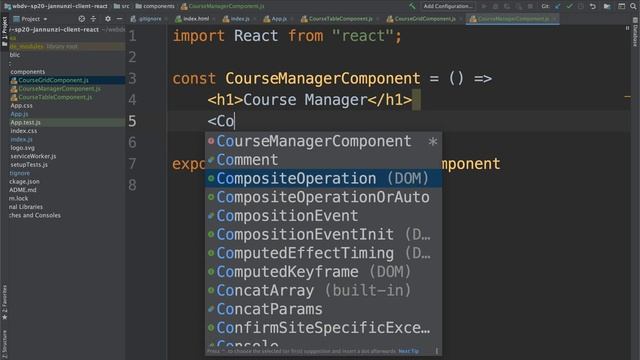The height and width of the screenshot is (360, 640).
Task: Toggle the 1: Project side tool window
Action: (x=4, y=31)
